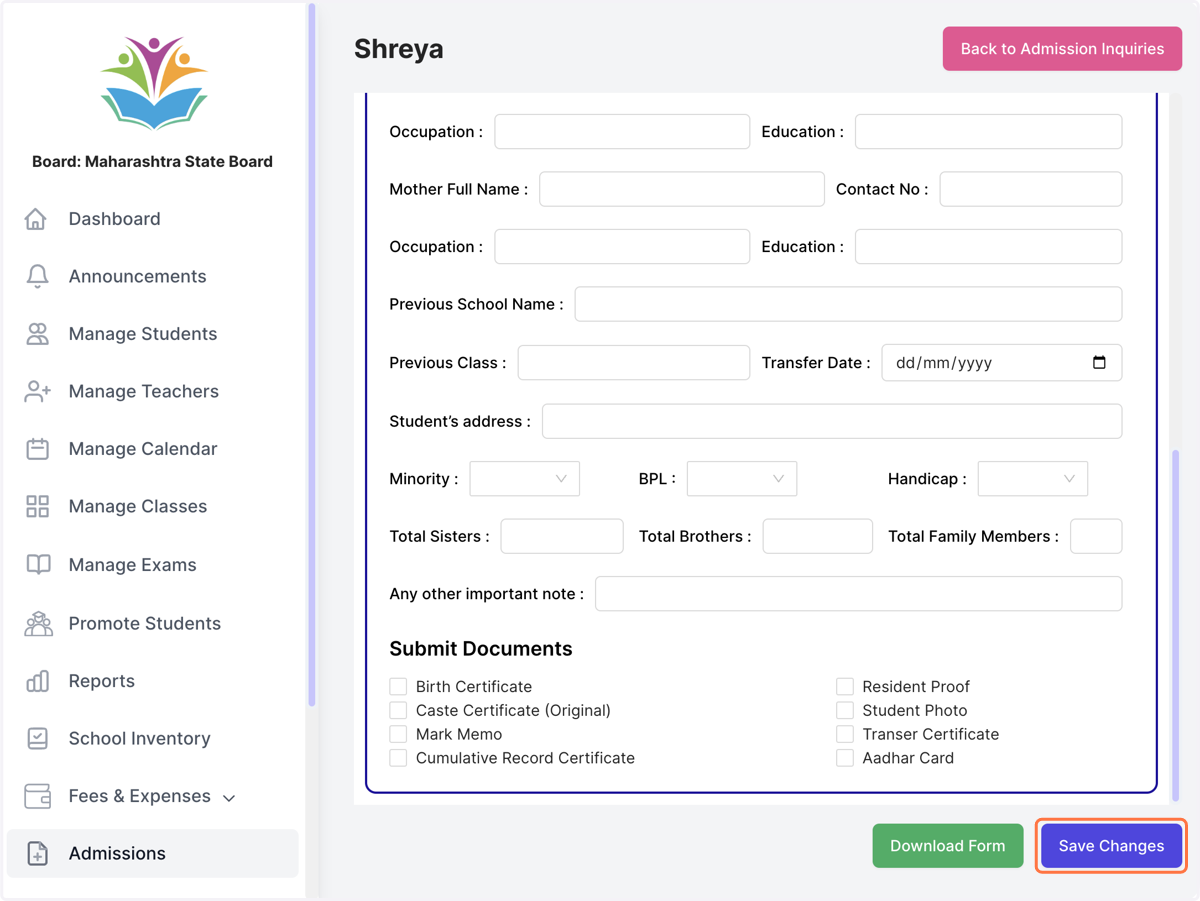Click the Manage Students people icon

37,334
